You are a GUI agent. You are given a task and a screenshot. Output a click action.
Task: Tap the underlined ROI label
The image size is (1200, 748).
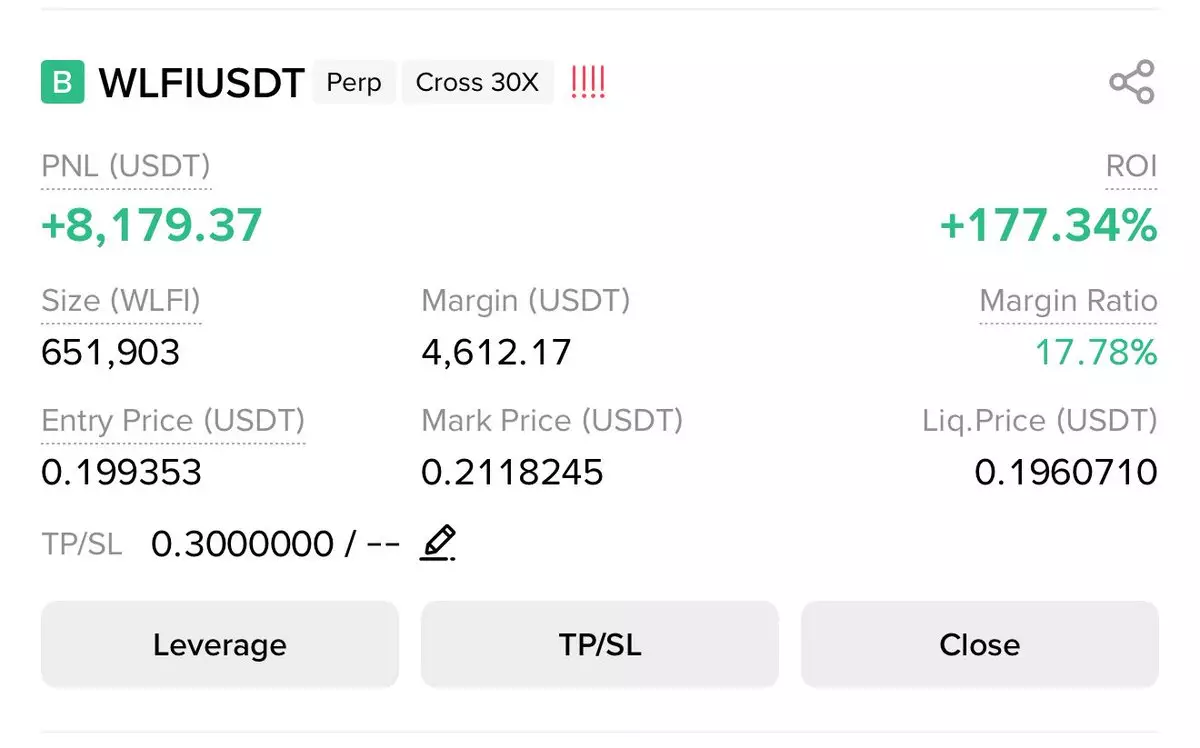point(1131,166)
